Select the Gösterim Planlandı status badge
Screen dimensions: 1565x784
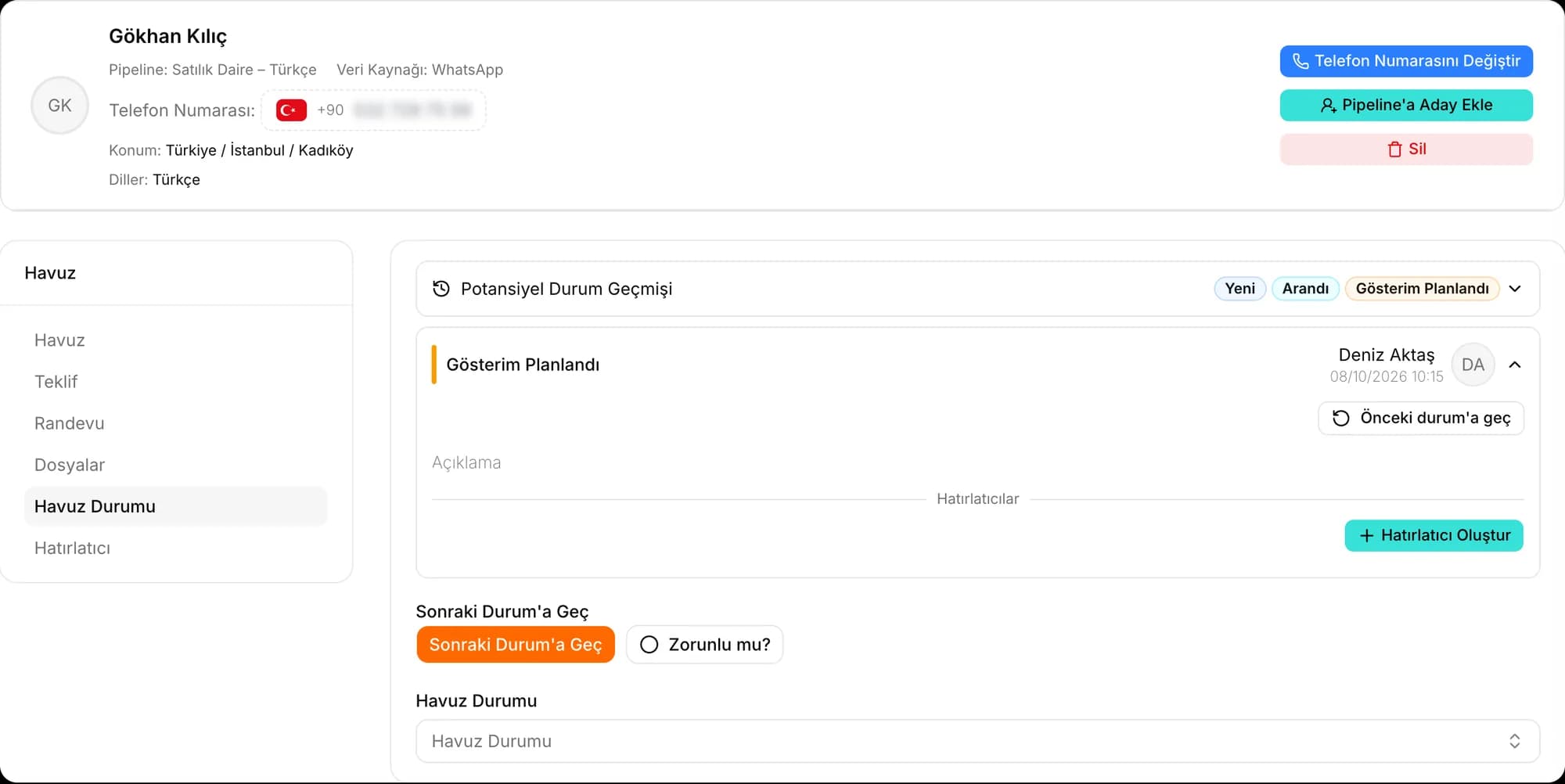tap(1422, 289)
